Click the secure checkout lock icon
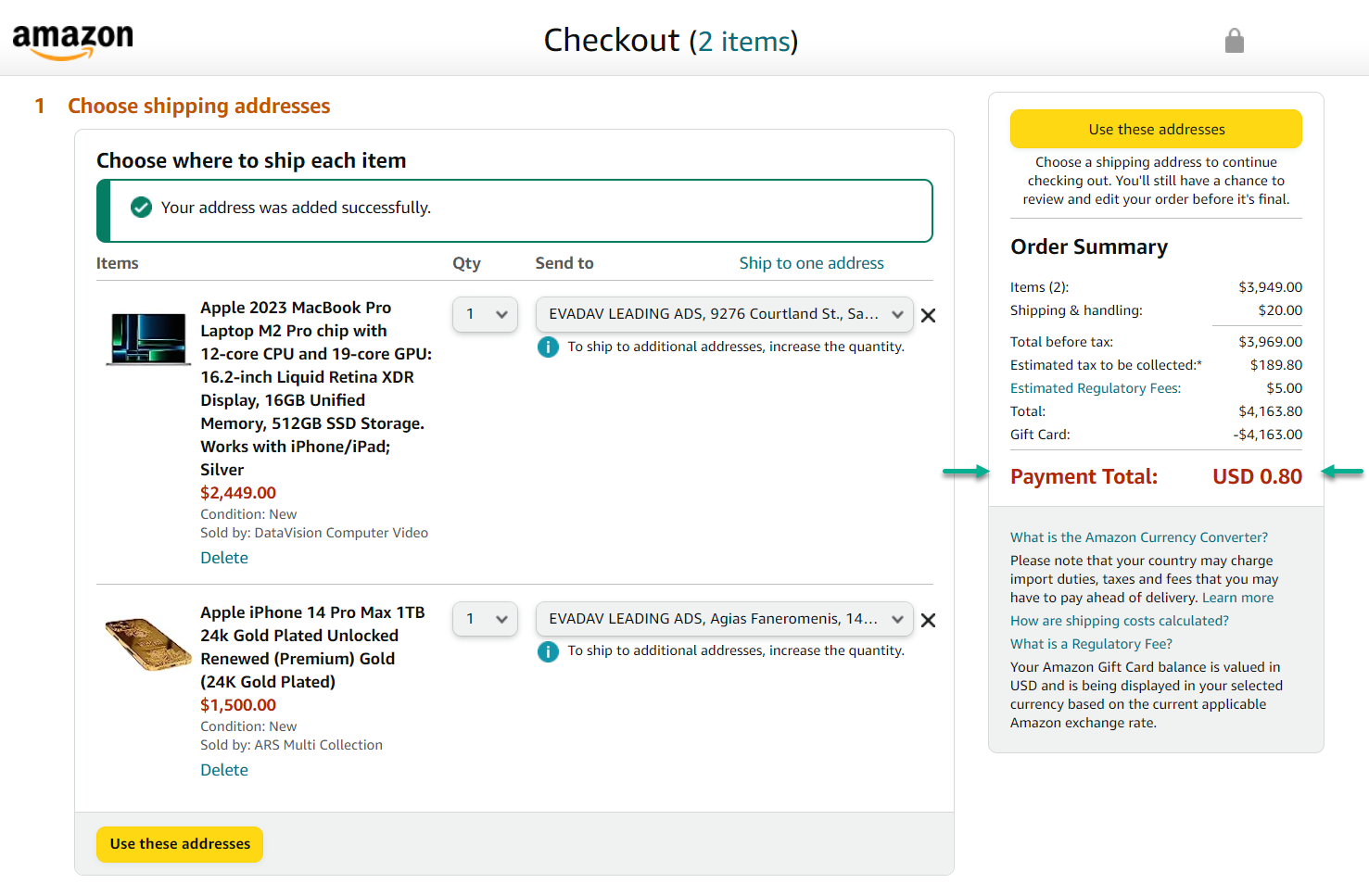The height and width of the screenshot is (896, 1369). 1234,41
